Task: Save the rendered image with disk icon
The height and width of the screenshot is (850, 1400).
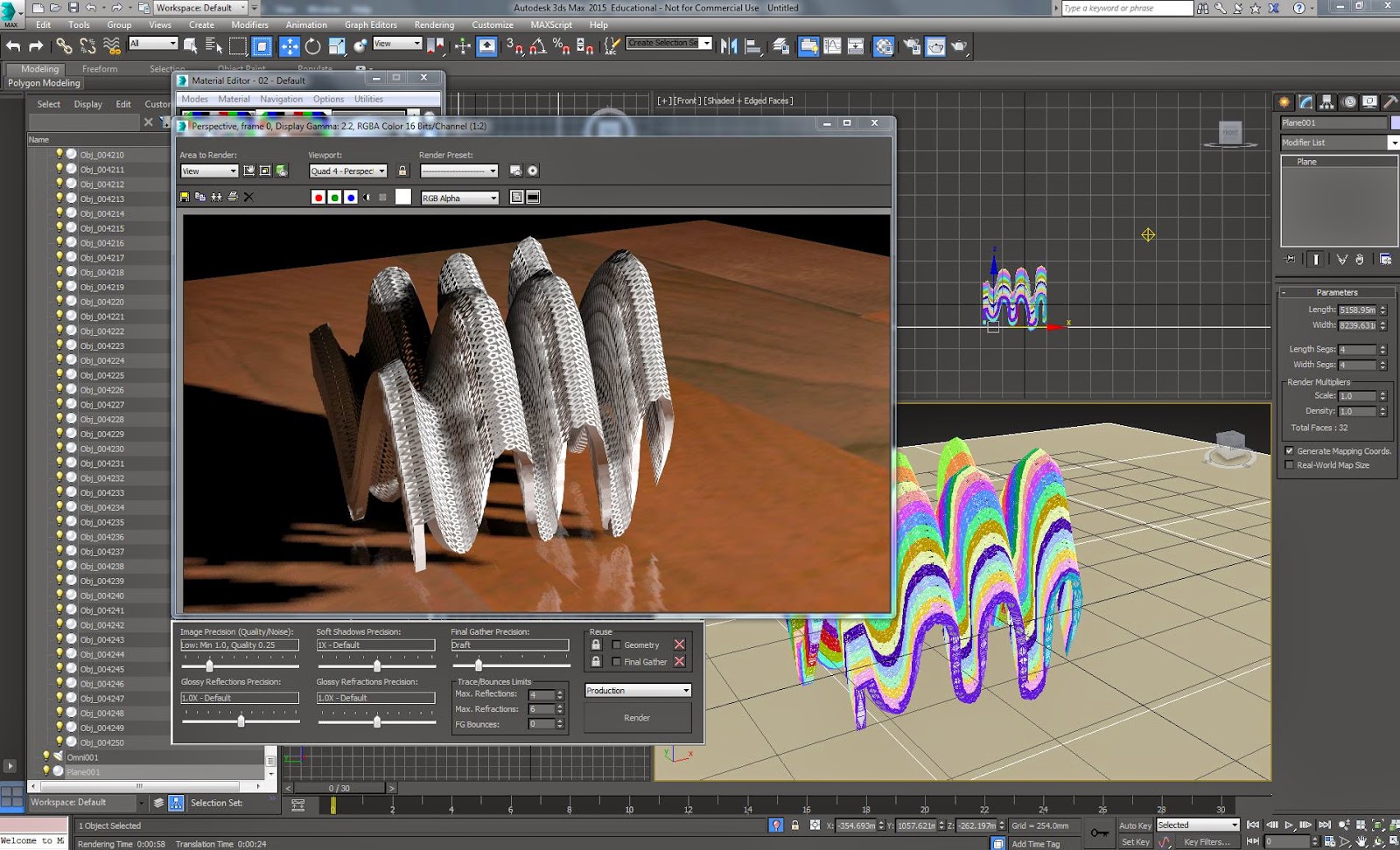Action: click(185, 198)
